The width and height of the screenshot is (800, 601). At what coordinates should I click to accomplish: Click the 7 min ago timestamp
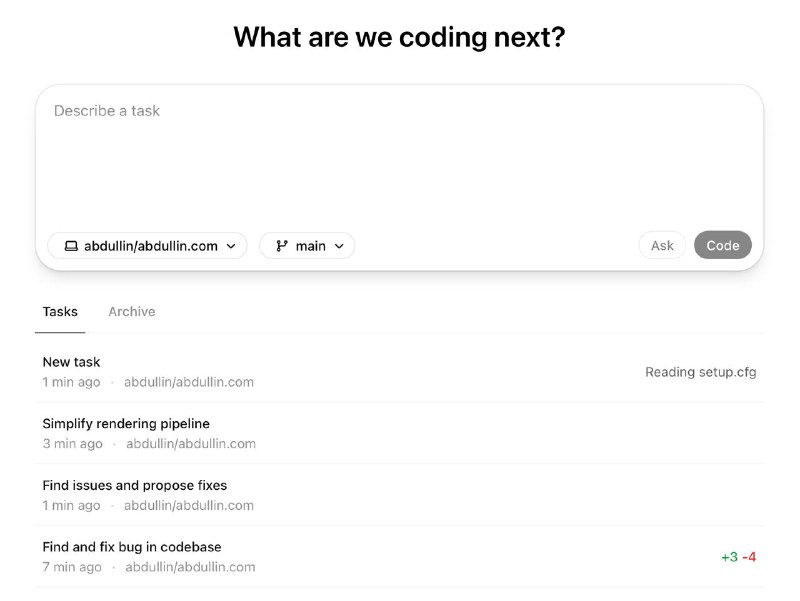[x=72, y=567]
